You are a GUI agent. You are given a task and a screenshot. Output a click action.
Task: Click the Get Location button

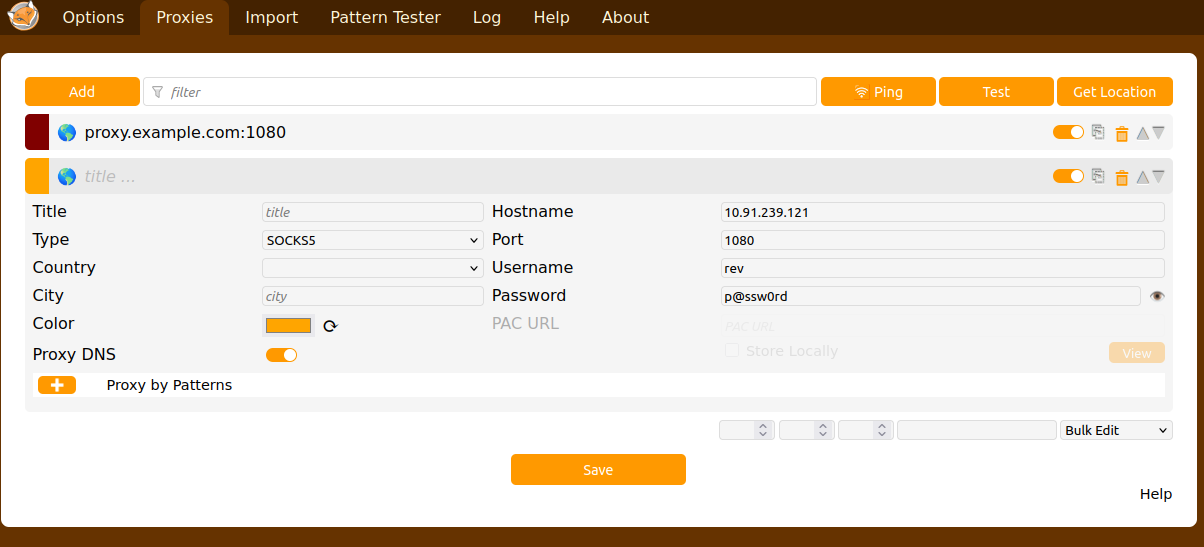(1114, 92)
